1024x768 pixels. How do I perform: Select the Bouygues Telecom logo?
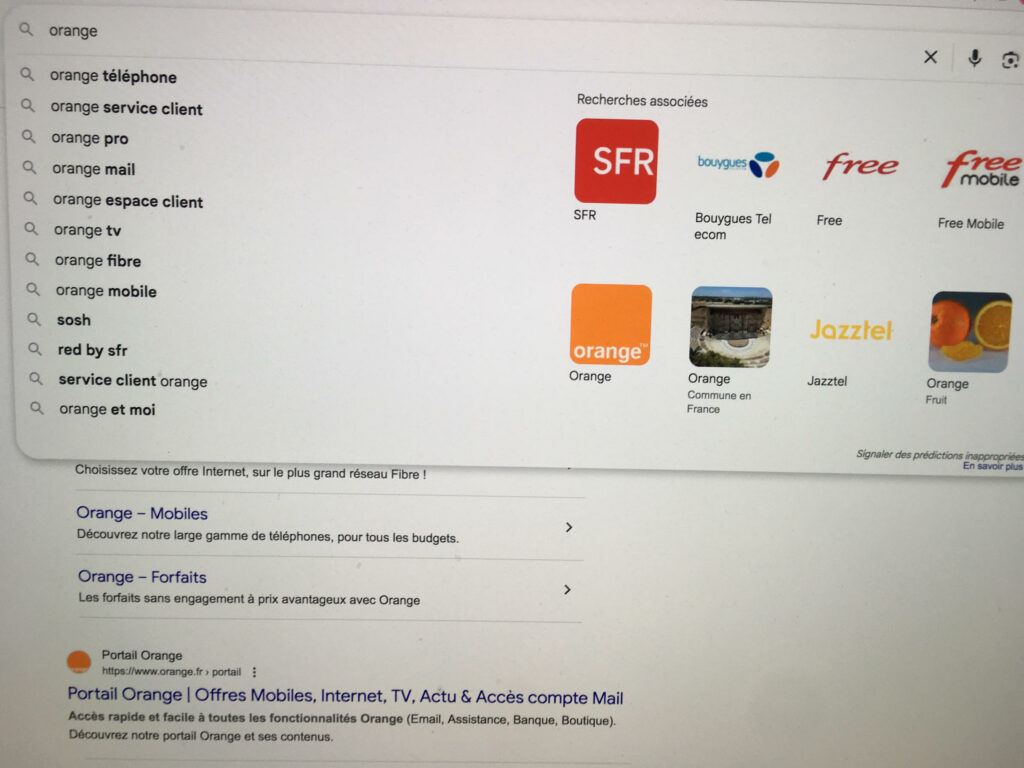click(738, 163)
